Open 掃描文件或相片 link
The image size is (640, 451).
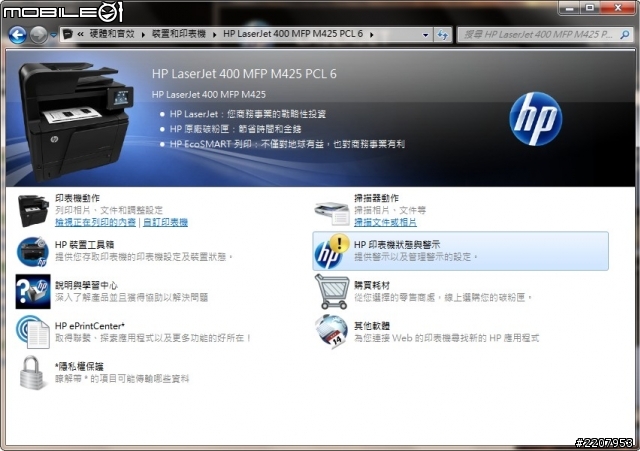pyautogui.click(x=385, y=222)
